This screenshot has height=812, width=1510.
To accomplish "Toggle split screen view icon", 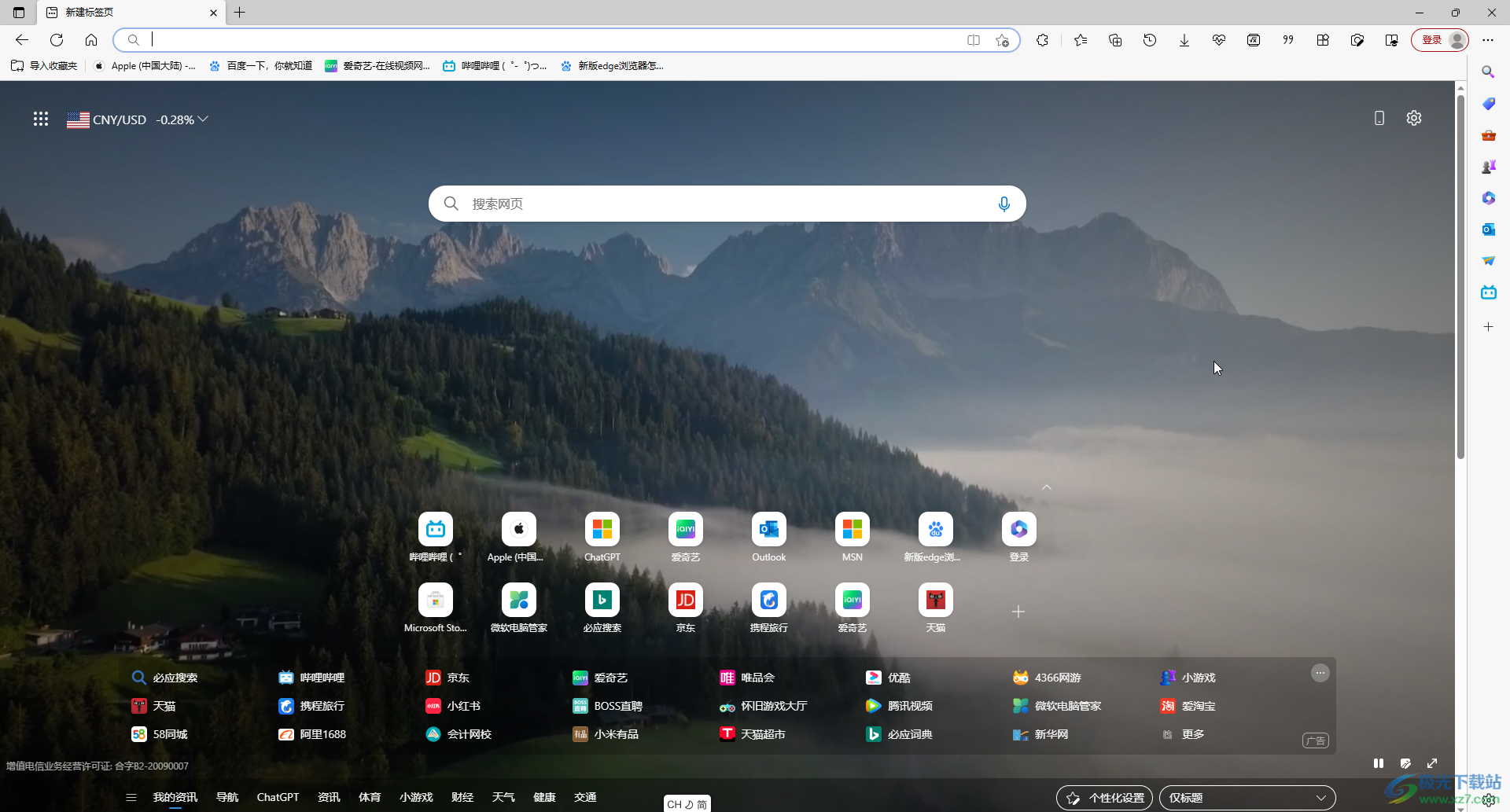I will 974,40.
